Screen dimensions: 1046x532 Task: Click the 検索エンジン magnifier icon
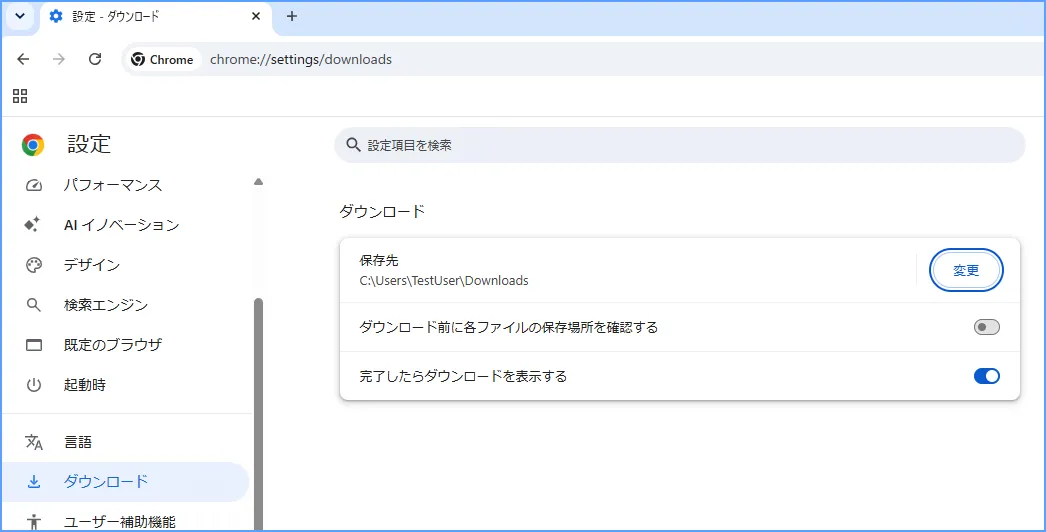coord(33,305)
